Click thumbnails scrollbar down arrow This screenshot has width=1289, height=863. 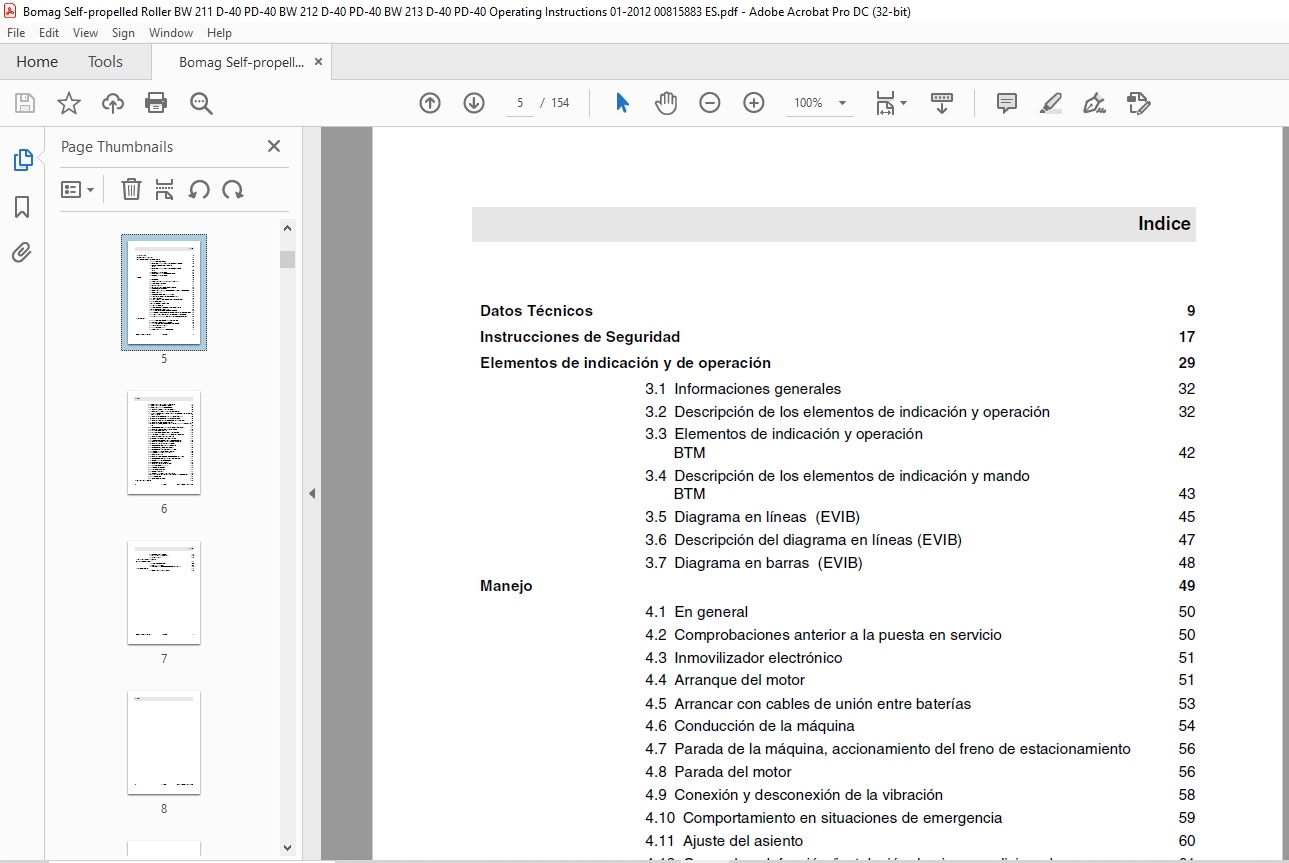coord(288,848)
